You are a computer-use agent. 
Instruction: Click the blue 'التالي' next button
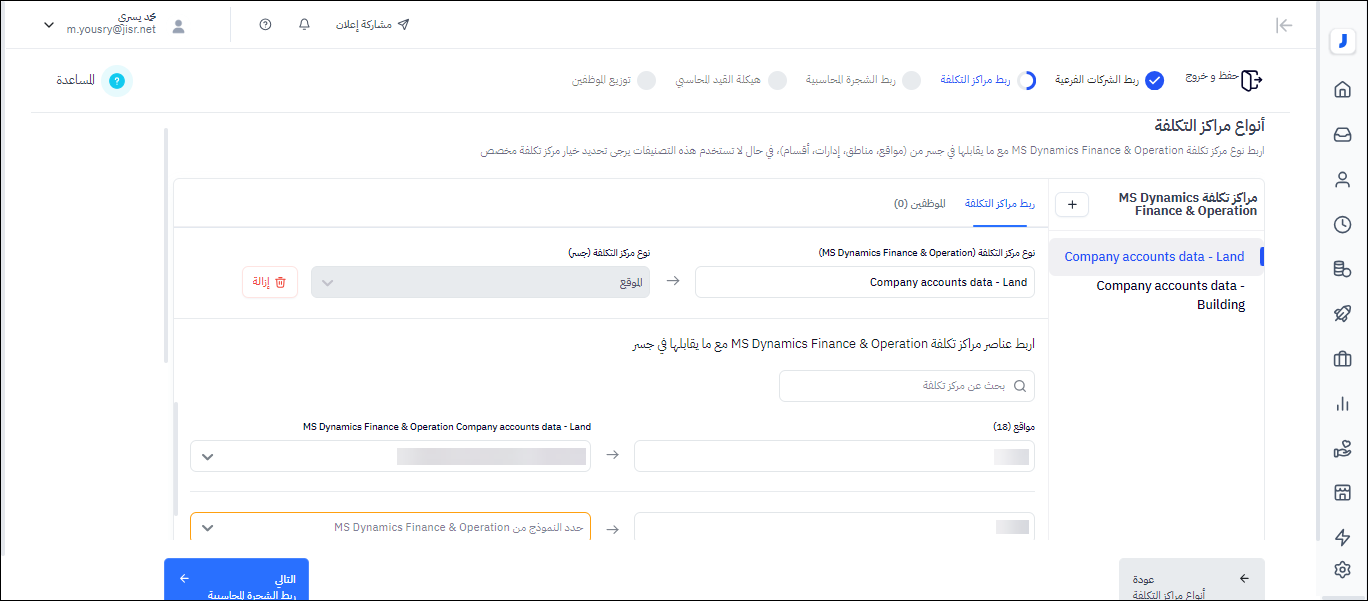236,580
